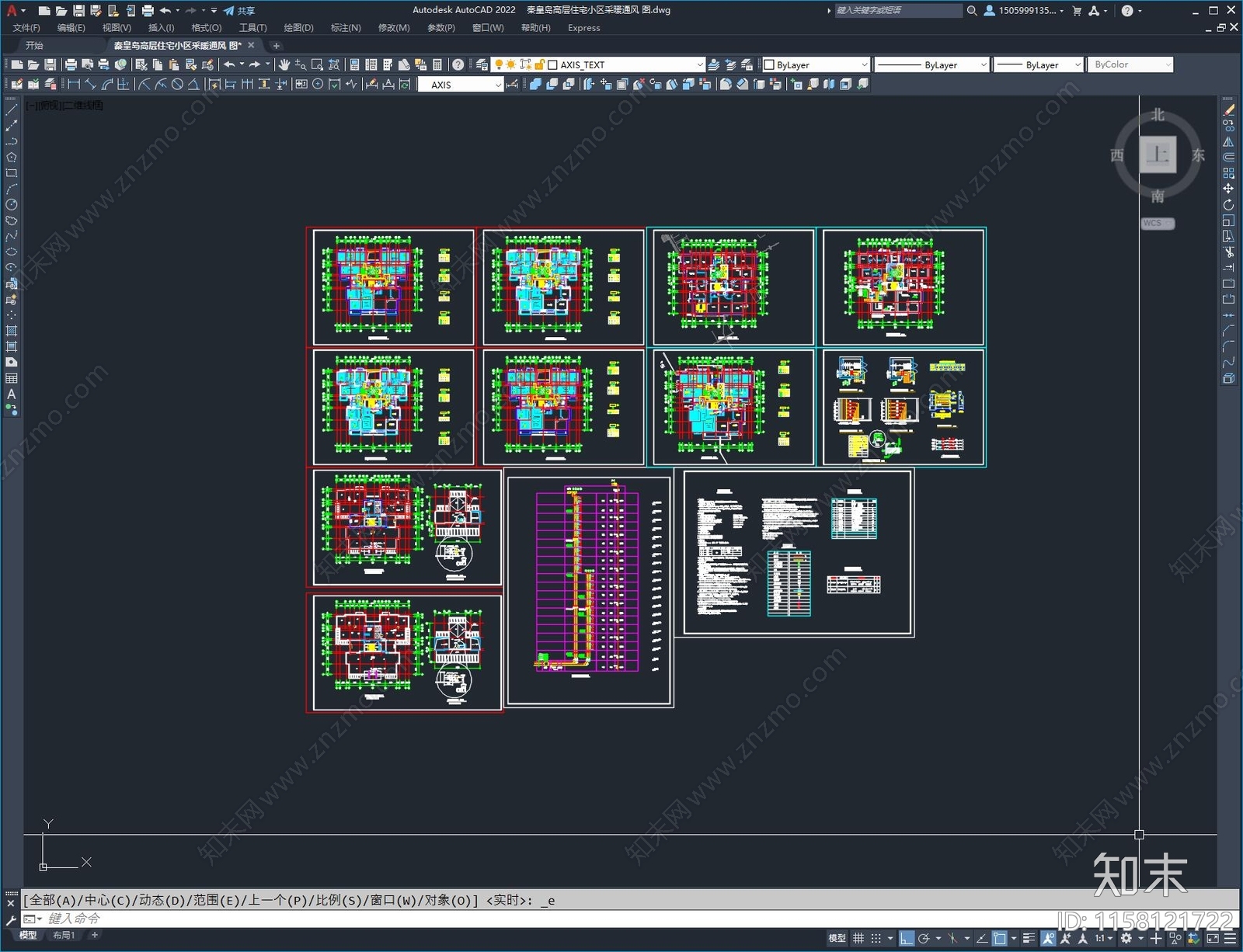This screenshot has height=952, width=1243.
Task: Open the Layer Properties manager icon
Action: click(482, 65)
